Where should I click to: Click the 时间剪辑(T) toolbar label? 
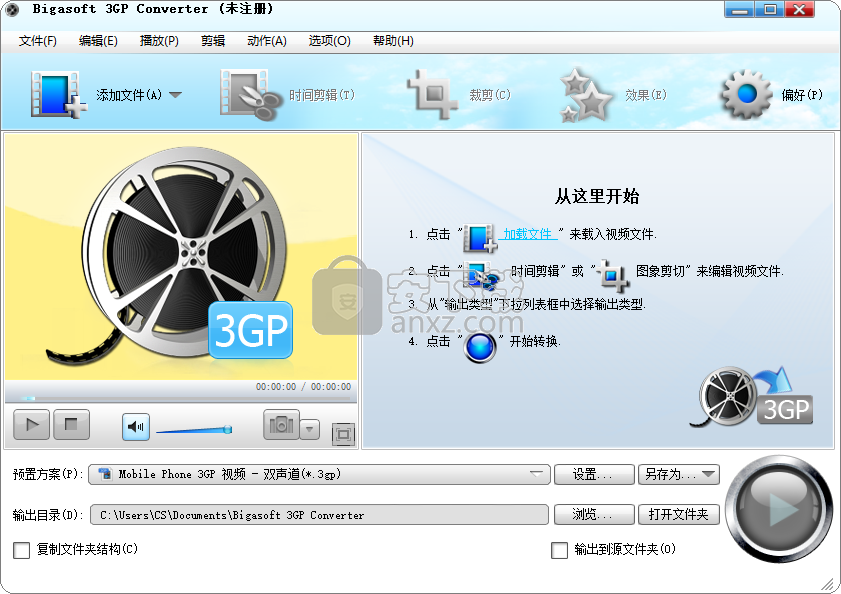click(322, 95)
